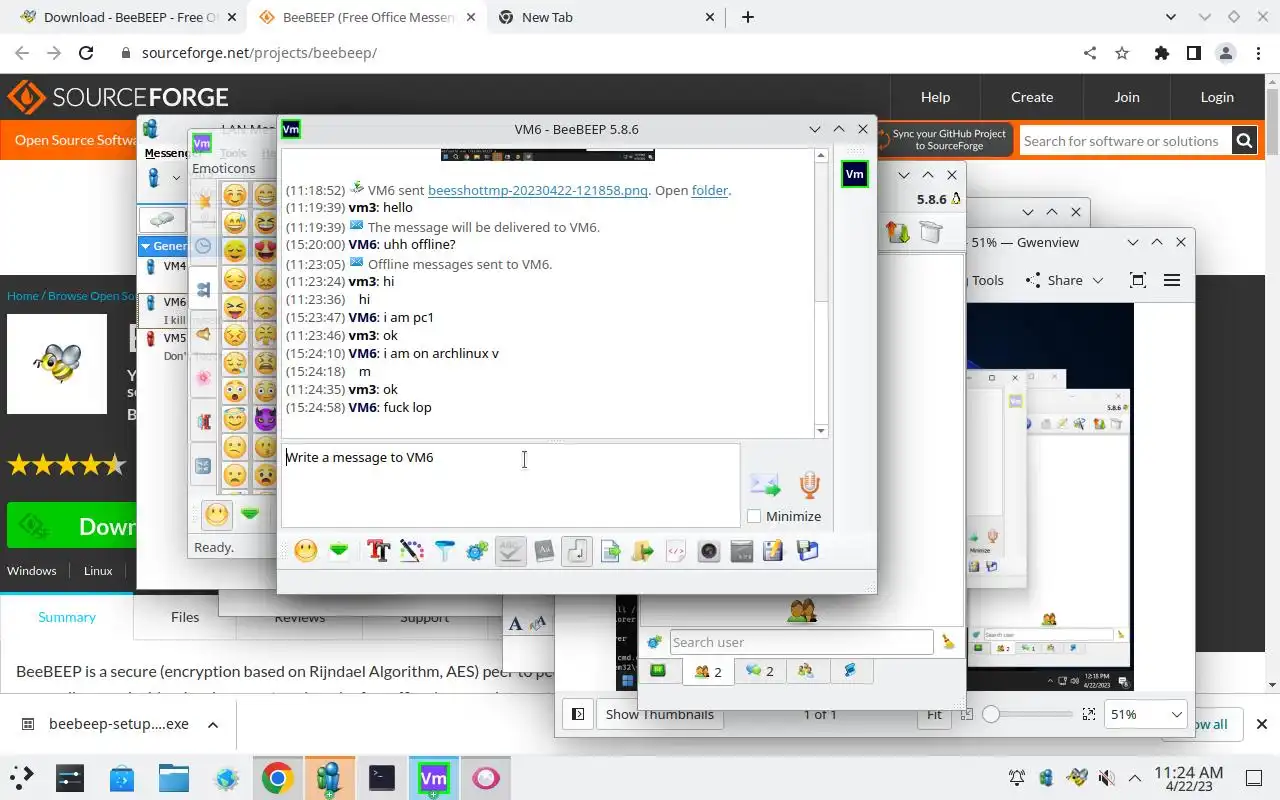Take a screenshot with the camera icon
This screenshot has height=800, width=1280.
point(709,551)
